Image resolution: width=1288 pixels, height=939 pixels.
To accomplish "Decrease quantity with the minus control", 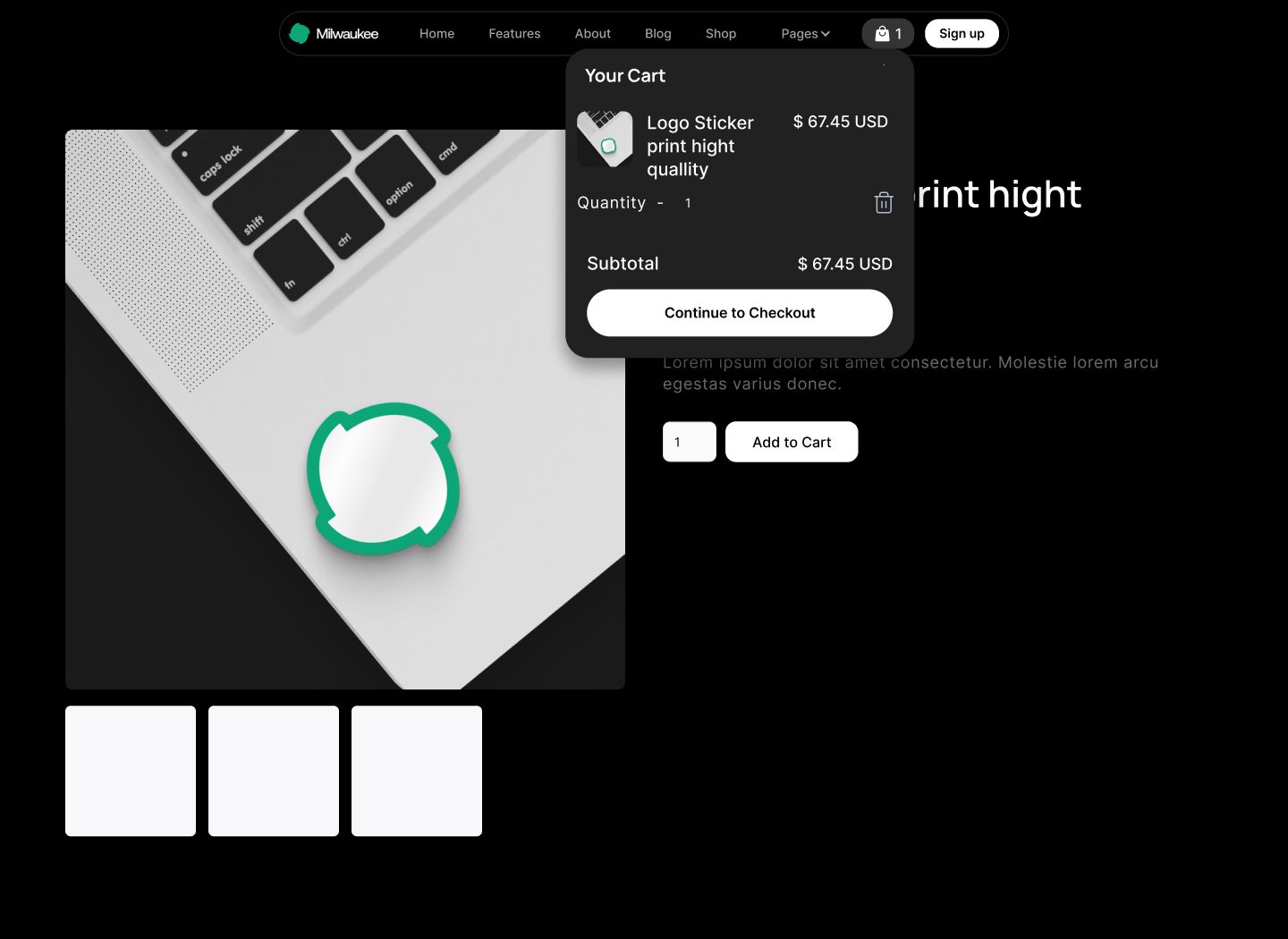I will click(x=660, y=203).
